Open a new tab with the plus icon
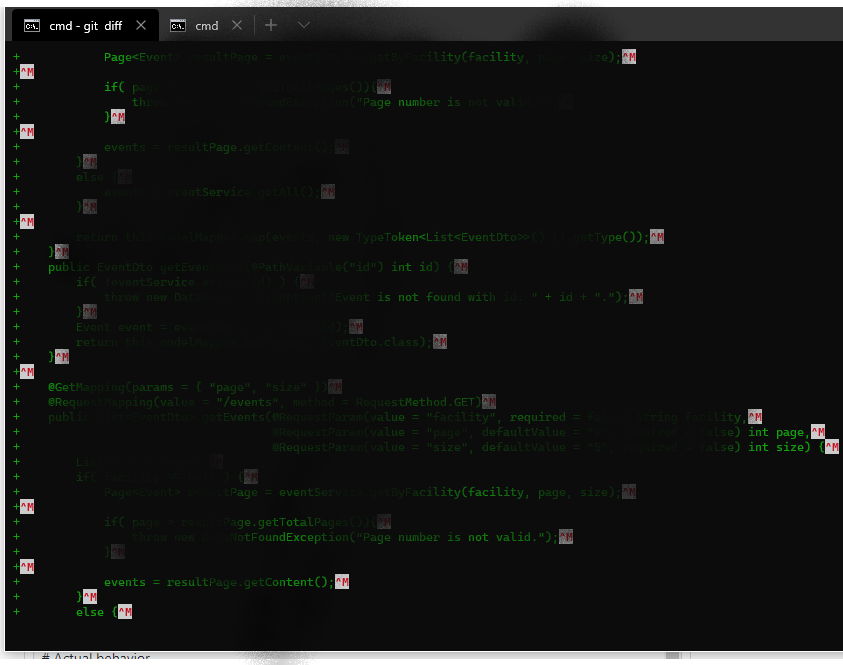Image resolution: width=843 pixels, height=665 pixels. (270, 25)
